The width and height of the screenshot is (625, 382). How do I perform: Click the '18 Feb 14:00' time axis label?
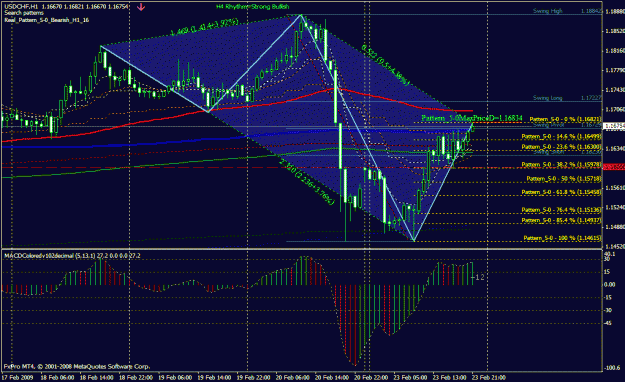coord(96,377)
